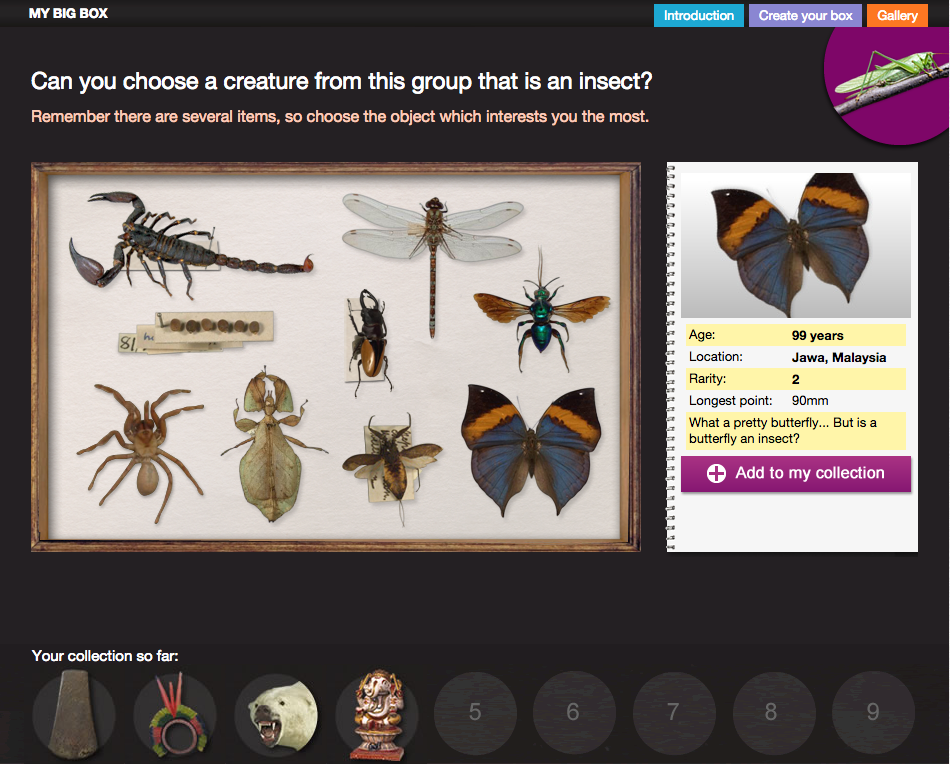Open the Ganesha statue collection item
The image size is (950, 764).
376,713
